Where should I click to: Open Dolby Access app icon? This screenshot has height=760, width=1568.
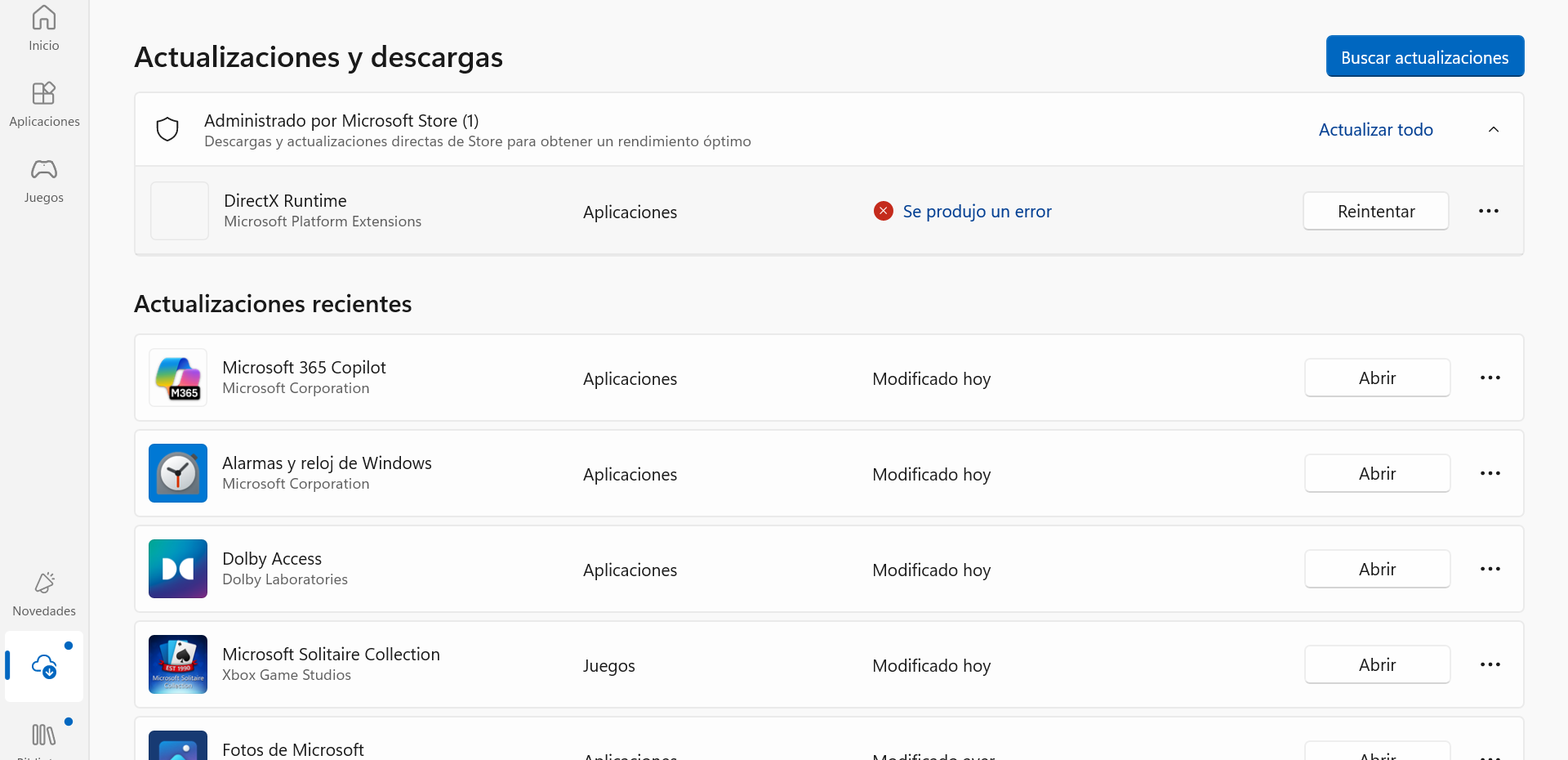178,569
